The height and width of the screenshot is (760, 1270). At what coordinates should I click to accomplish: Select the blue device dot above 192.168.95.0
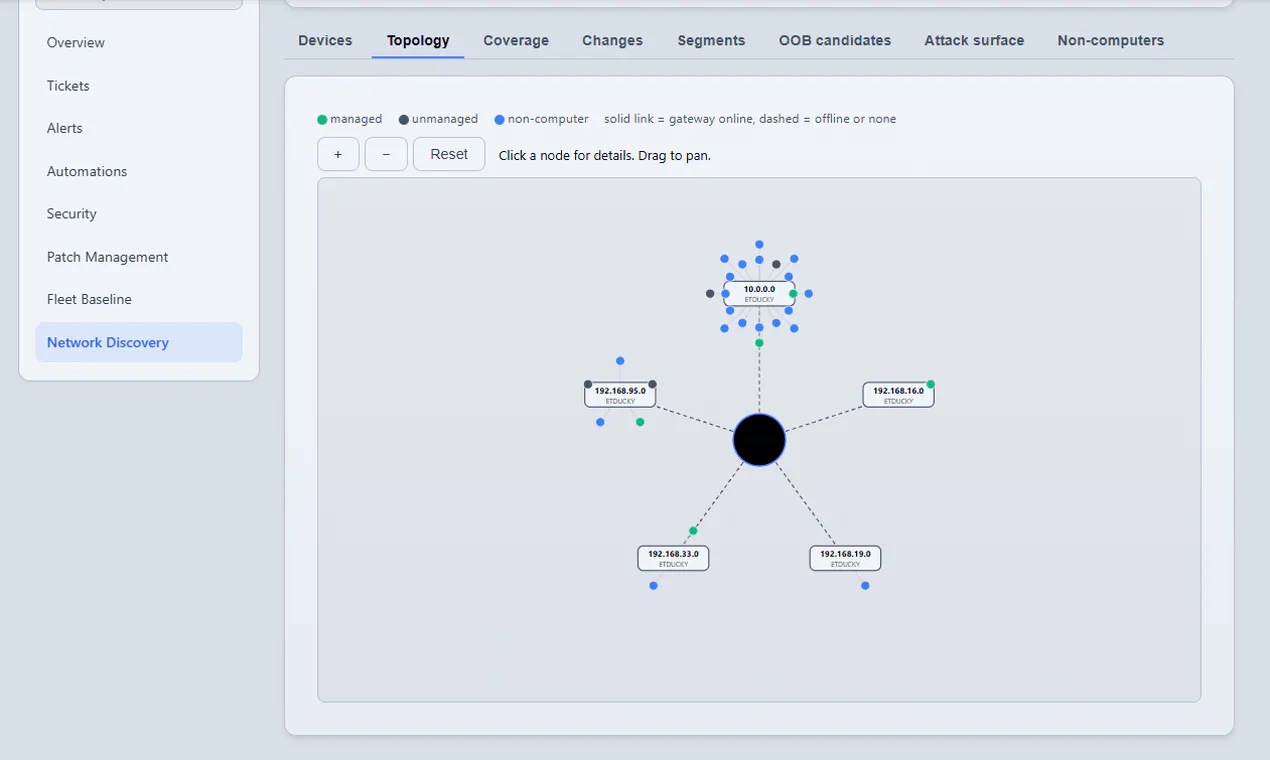tap(620, 361)
